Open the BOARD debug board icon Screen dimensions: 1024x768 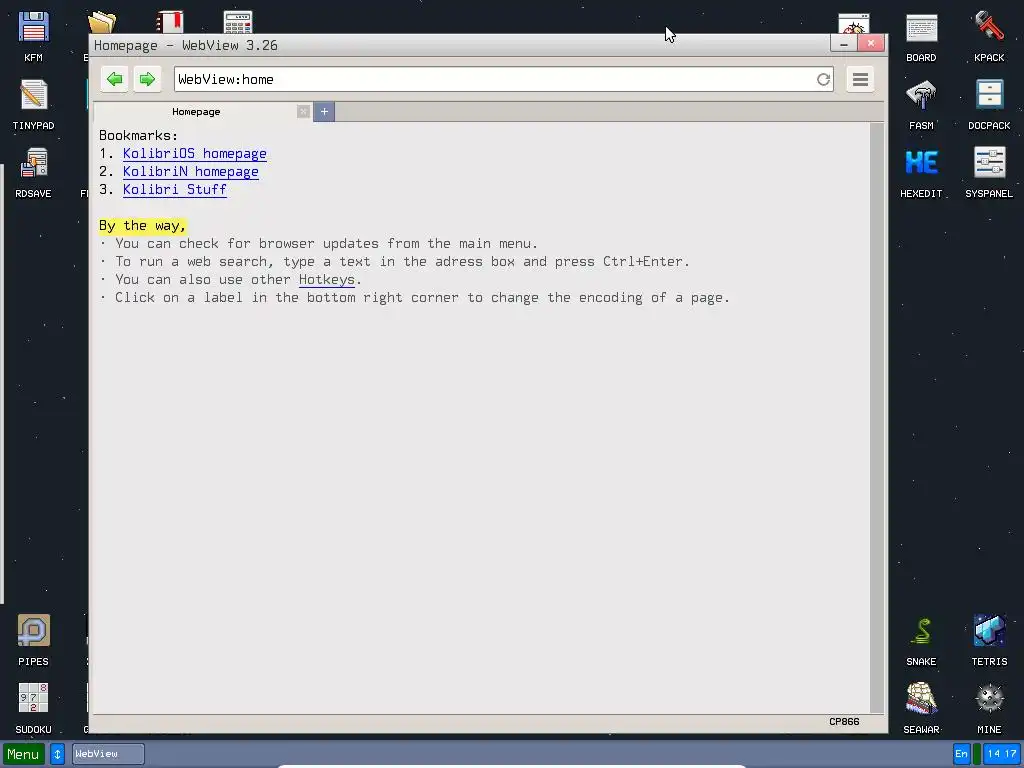[x=921, y=36]
